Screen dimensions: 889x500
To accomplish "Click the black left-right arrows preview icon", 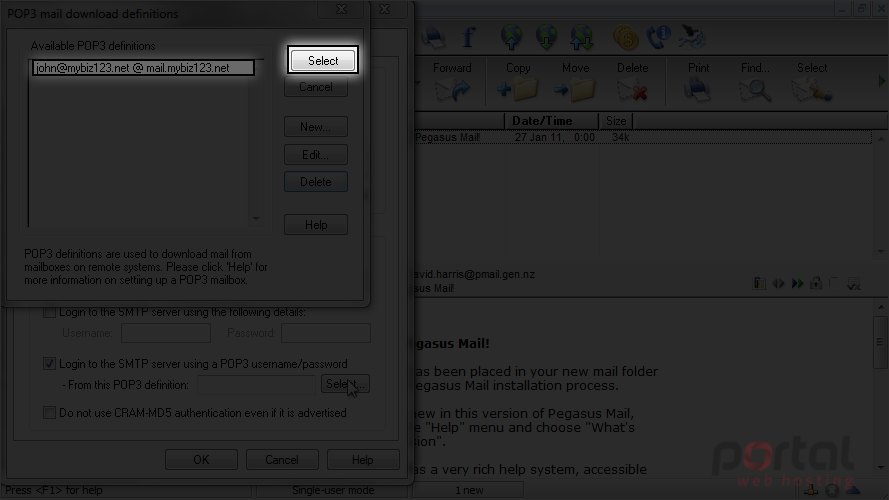I will 778,283.
